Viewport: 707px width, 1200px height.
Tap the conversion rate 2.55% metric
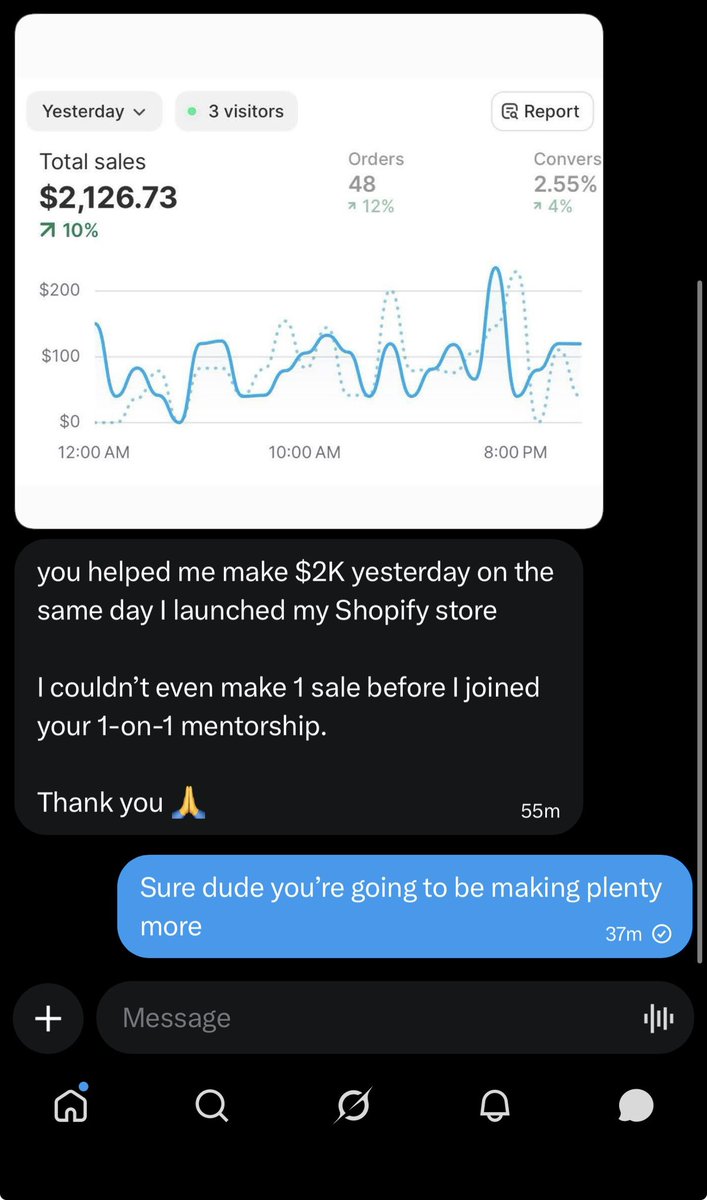tap(567, 183)
